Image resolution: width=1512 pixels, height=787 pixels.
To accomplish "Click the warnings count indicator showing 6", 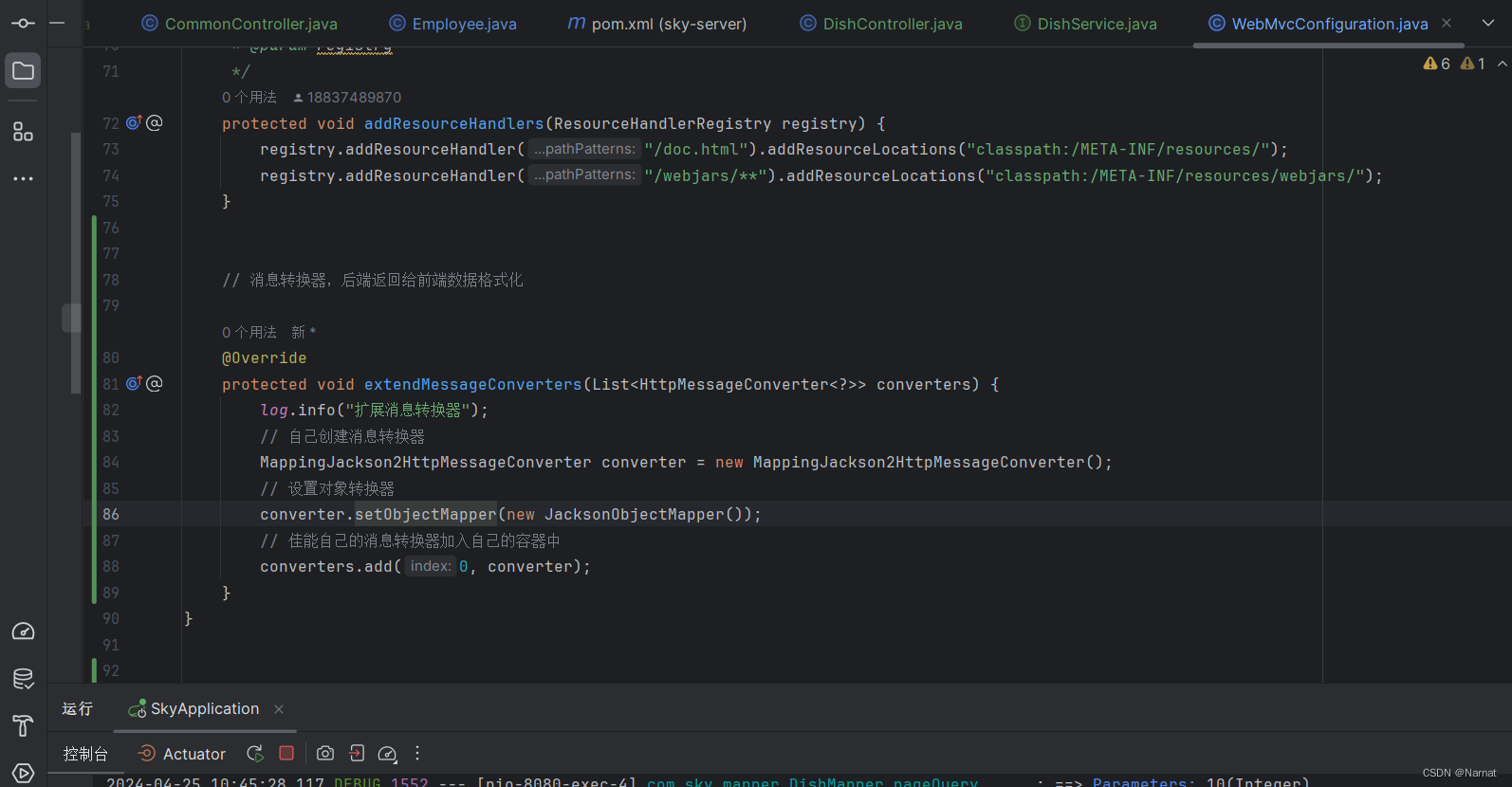I will tap(1437, 64).
